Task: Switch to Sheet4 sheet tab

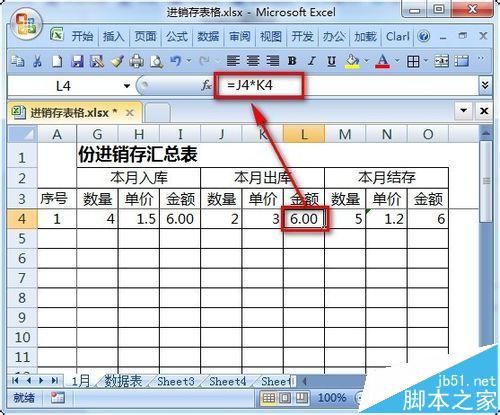Action: 228,381
